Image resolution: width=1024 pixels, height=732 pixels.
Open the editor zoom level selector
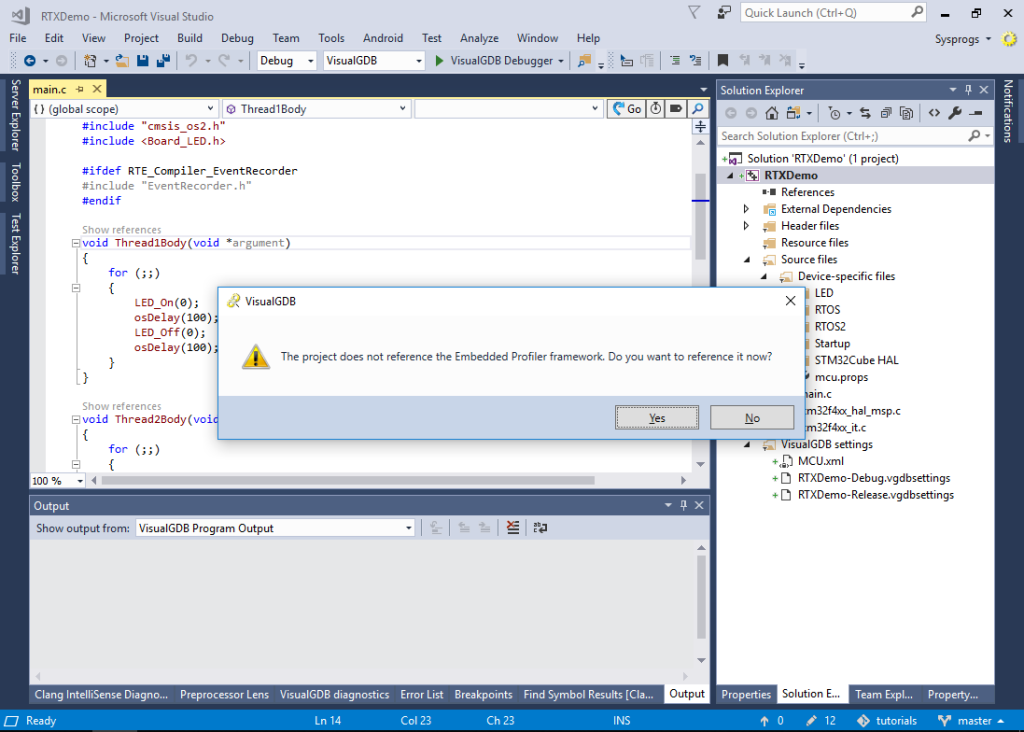point(55,480)
